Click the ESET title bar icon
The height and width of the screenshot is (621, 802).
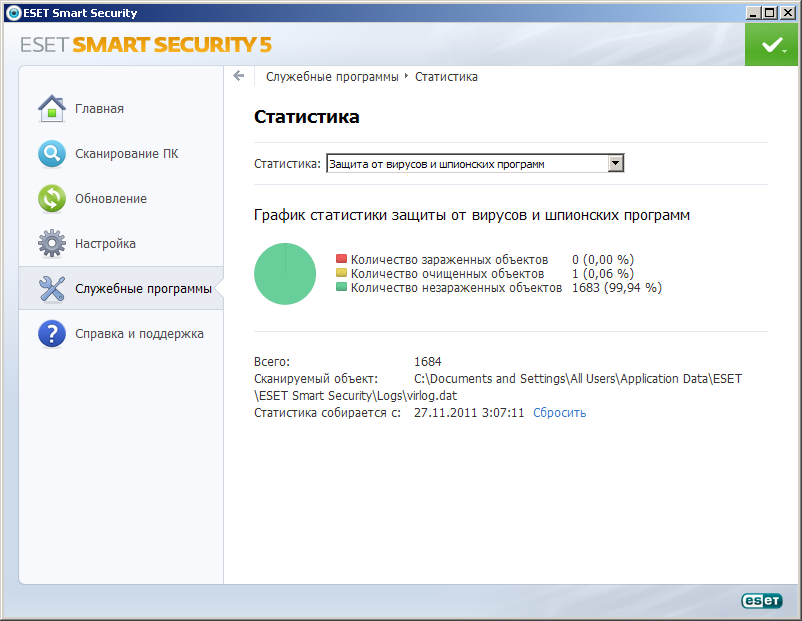click(x=11, y=13)
